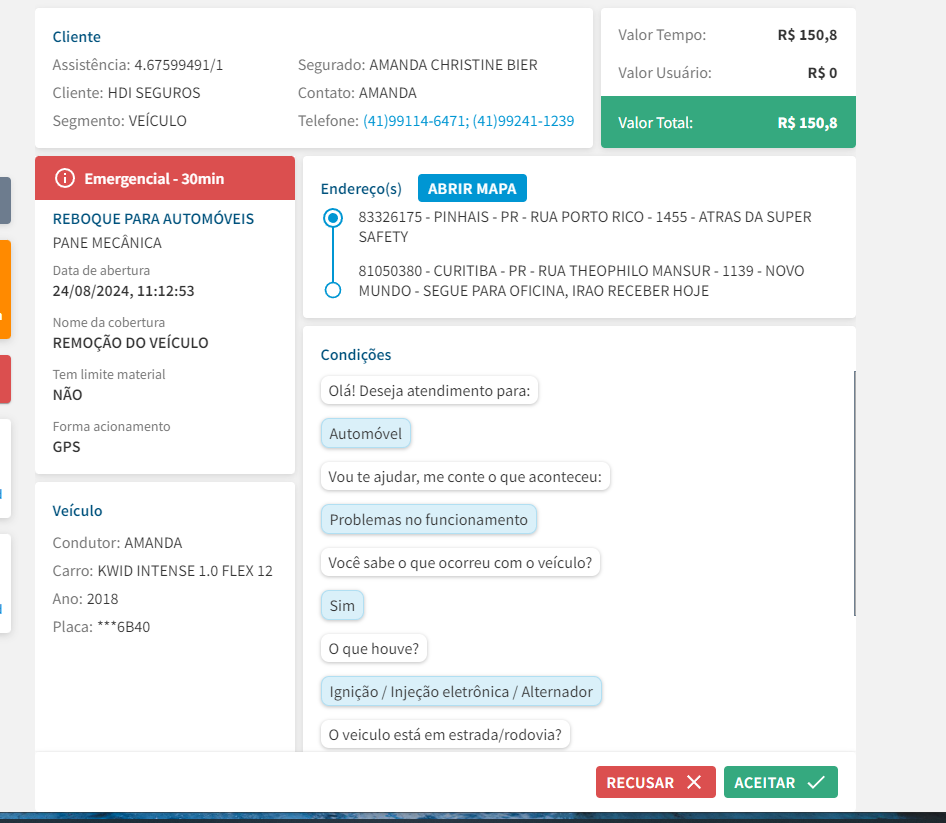The height and width of the screenshot is (823, 946).
Task: Click PANE MECÂNICA text
Action: [107, 243]
